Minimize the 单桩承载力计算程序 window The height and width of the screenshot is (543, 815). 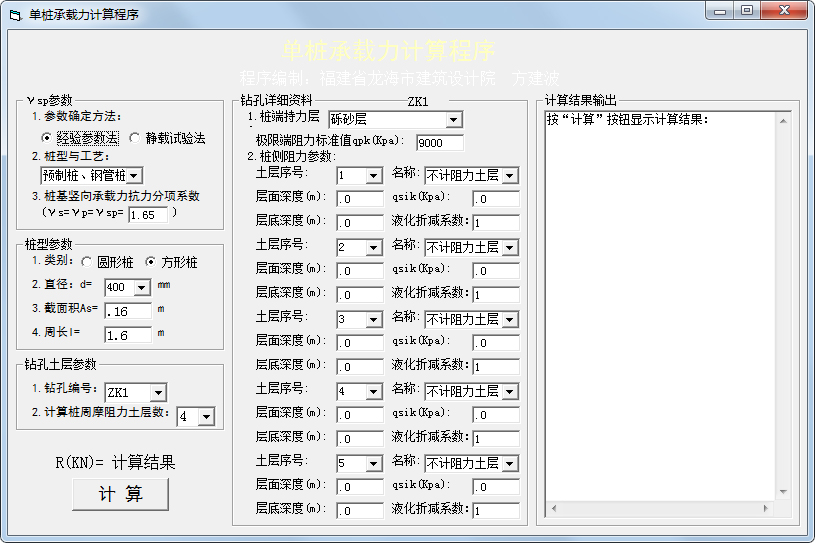[720, 11]
